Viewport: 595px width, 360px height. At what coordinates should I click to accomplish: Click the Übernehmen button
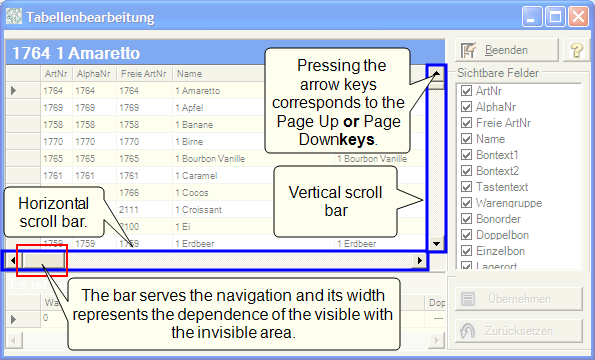tap(519, 299)
